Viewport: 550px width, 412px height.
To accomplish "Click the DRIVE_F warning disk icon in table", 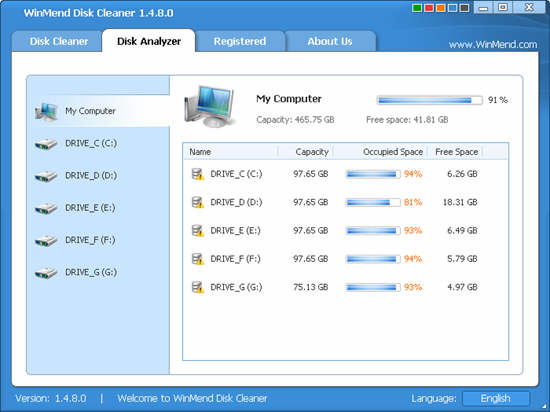I will [197, 259].
